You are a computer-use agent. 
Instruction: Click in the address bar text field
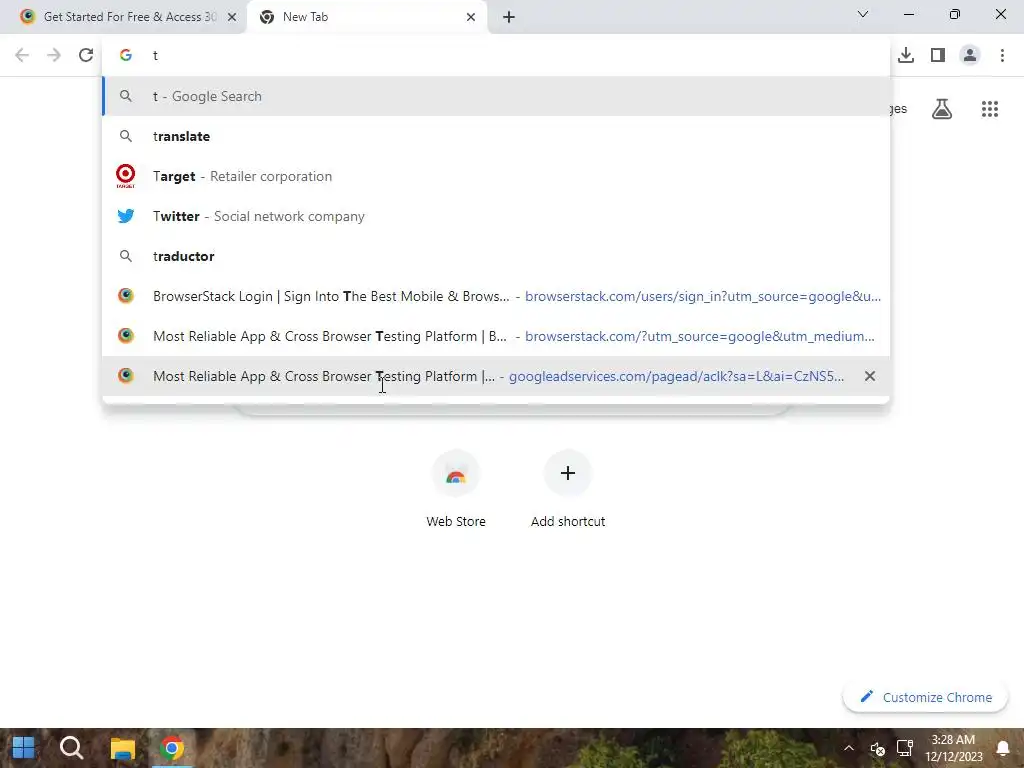496,55
